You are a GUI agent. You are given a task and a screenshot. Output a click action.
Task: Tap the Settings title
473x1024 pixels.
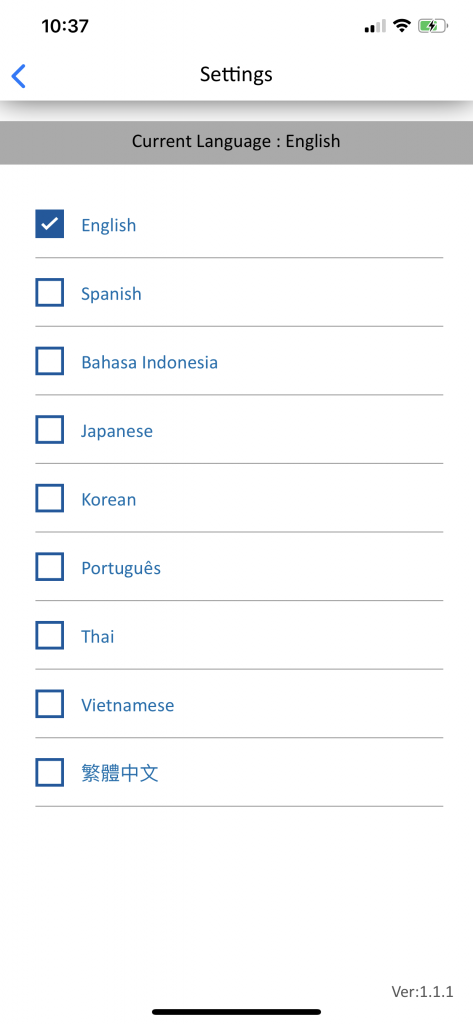click(x=236, y=74)
